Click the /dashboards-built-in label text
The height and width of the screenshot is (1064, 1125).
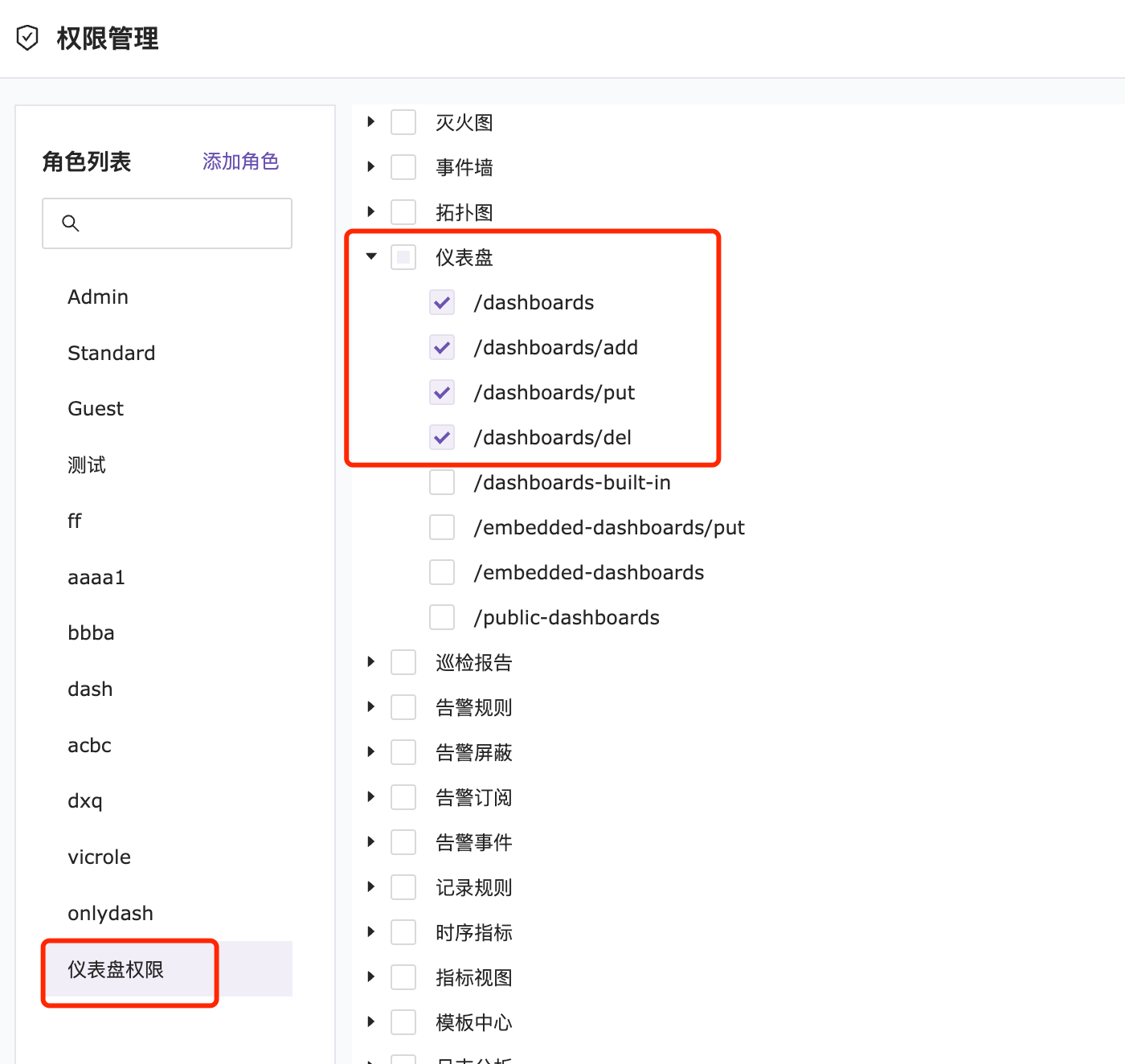click(572, 482)
